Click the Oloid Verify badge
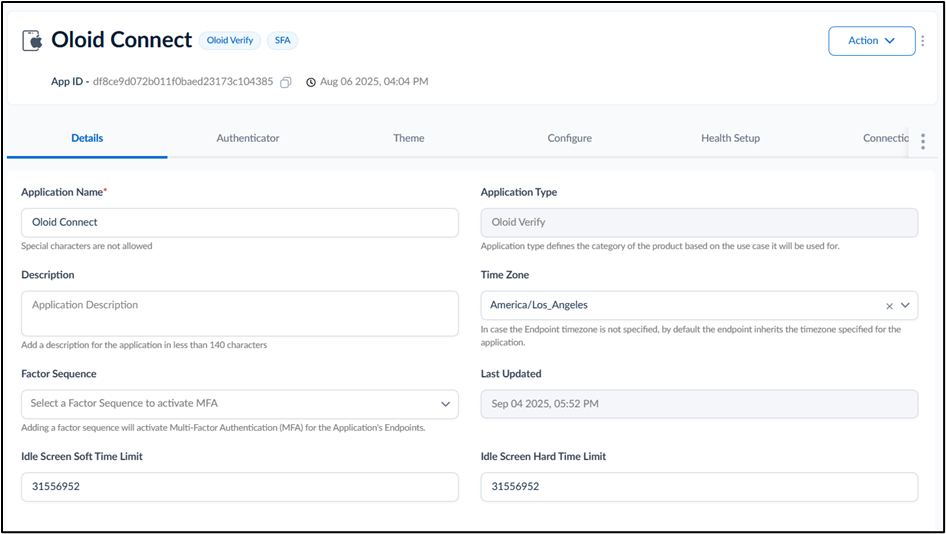This screenshot has height=534, width=946. click(x=230, y=40)
